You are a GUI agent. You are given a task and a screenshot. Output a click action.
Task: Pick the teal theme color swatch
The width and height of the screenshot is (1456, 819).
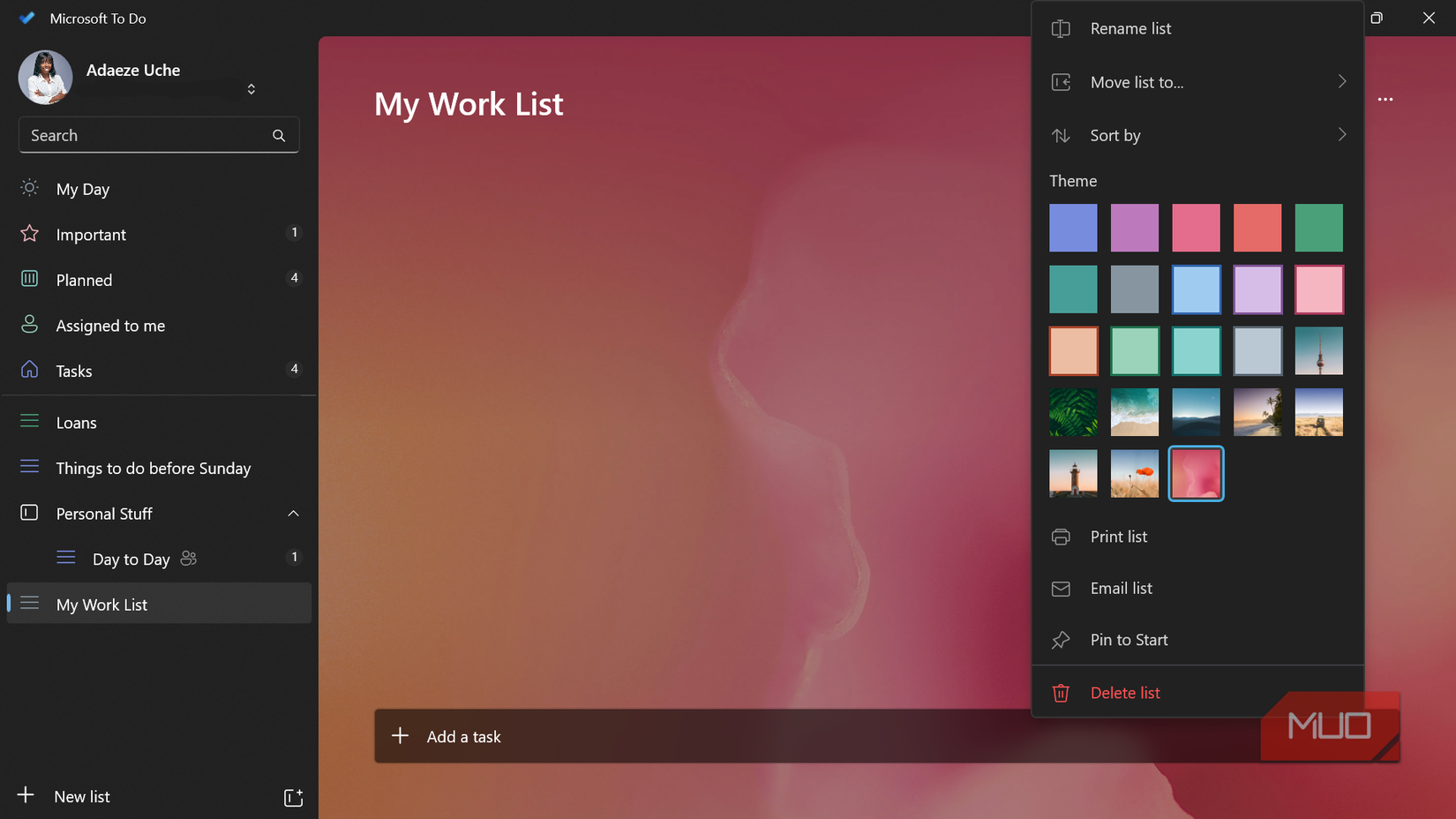click(1073, 289)
